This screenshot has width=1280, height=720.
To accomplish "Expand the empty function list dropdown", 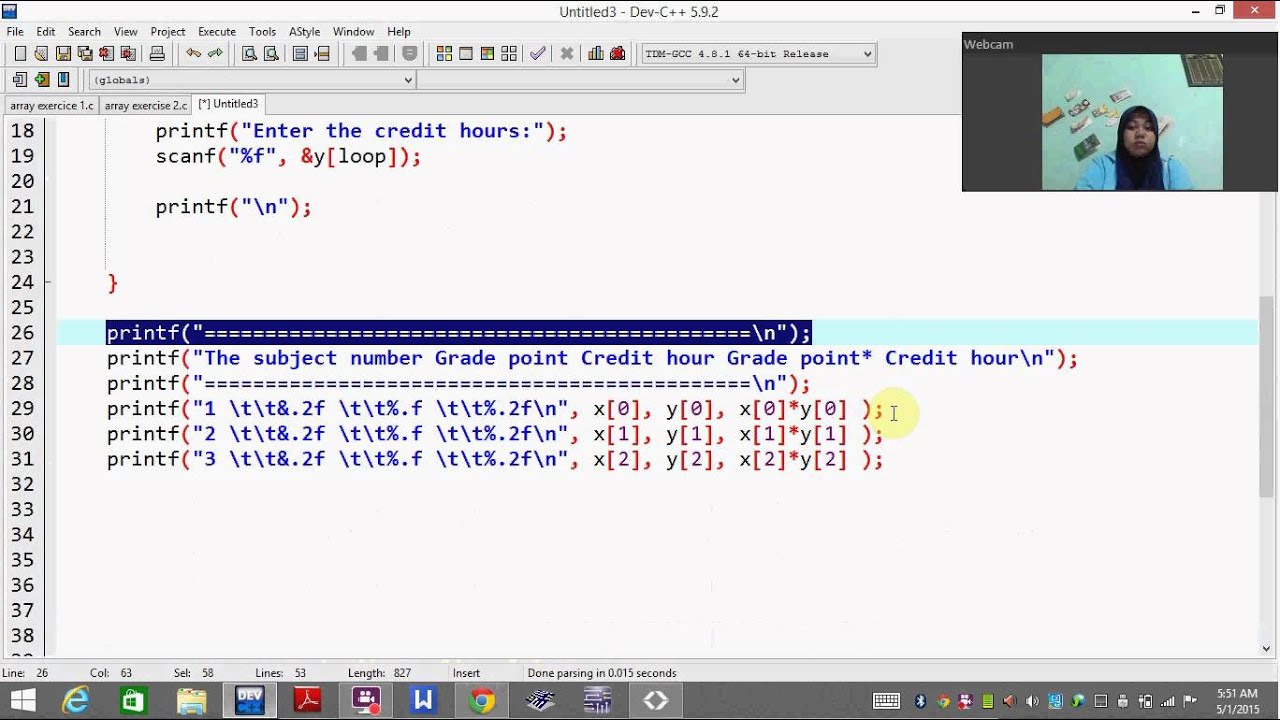I will click(x=580, y=80).
